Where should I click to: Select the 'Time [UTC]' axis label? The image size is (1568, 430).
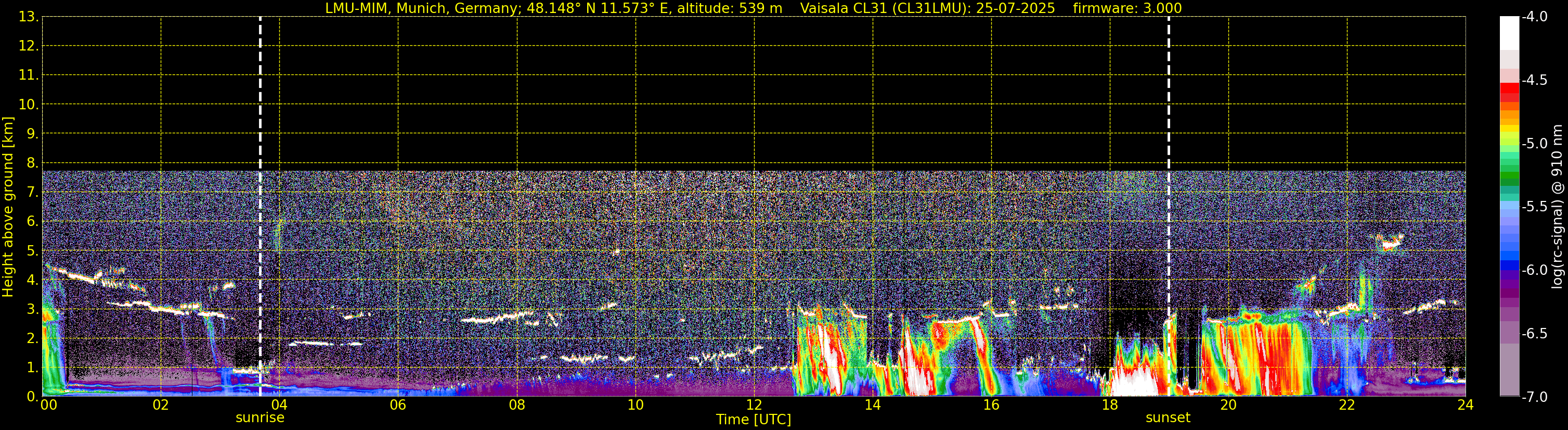coord(754,420)
